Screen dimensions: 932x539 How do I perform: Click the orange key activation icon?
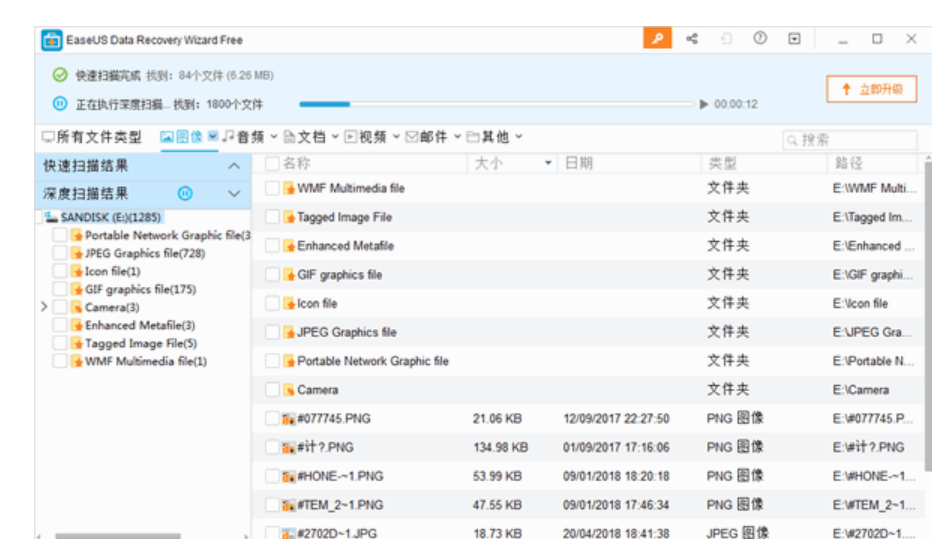[657, 39]
